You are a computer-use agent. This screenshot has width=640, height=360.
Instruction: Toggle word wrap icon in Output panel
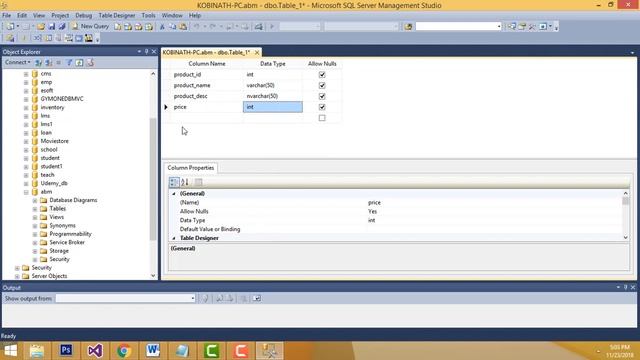click(x=256, y=298)
